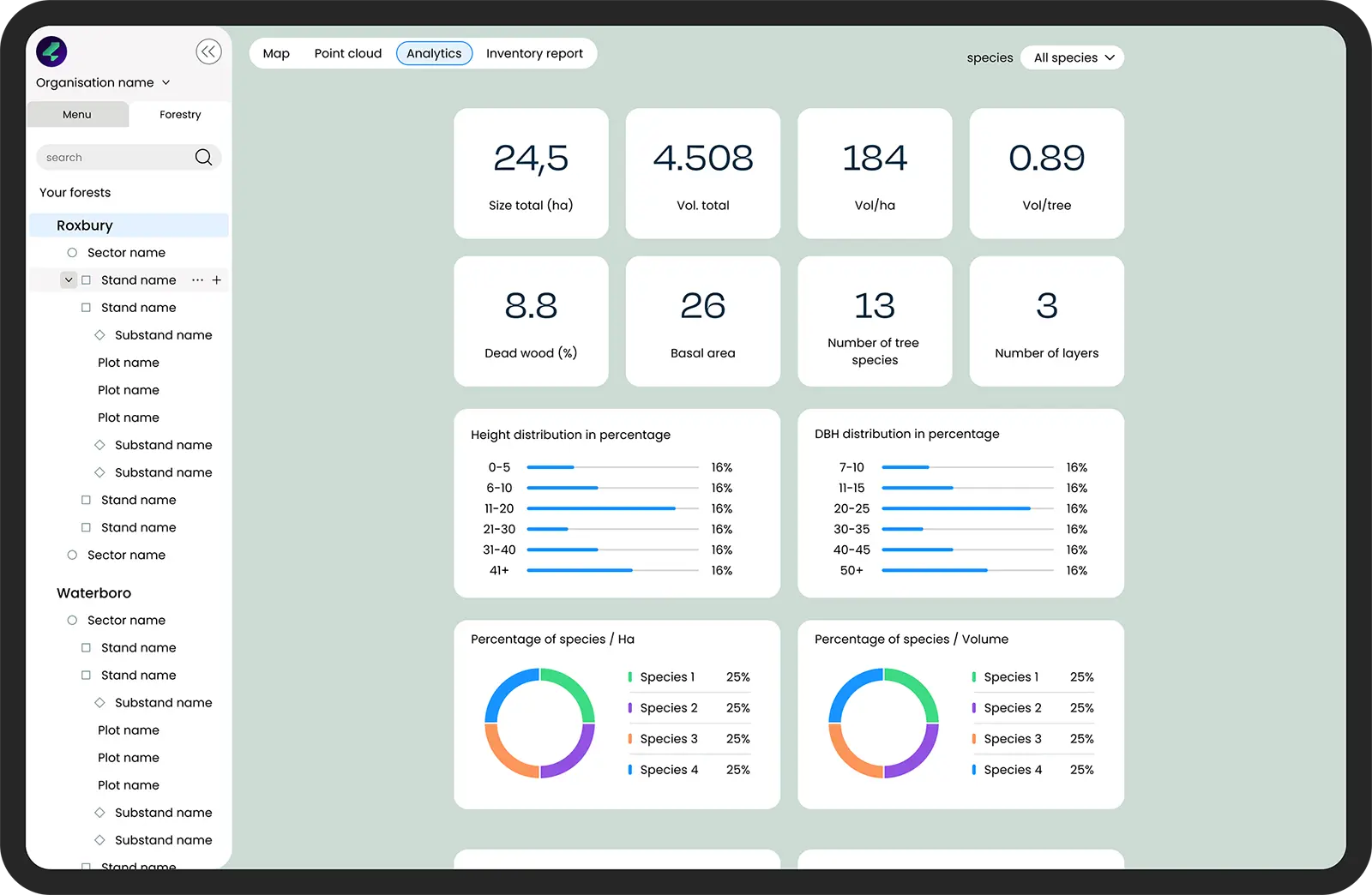Select the first Sector name radio under Roxbury

coord(72,253)
